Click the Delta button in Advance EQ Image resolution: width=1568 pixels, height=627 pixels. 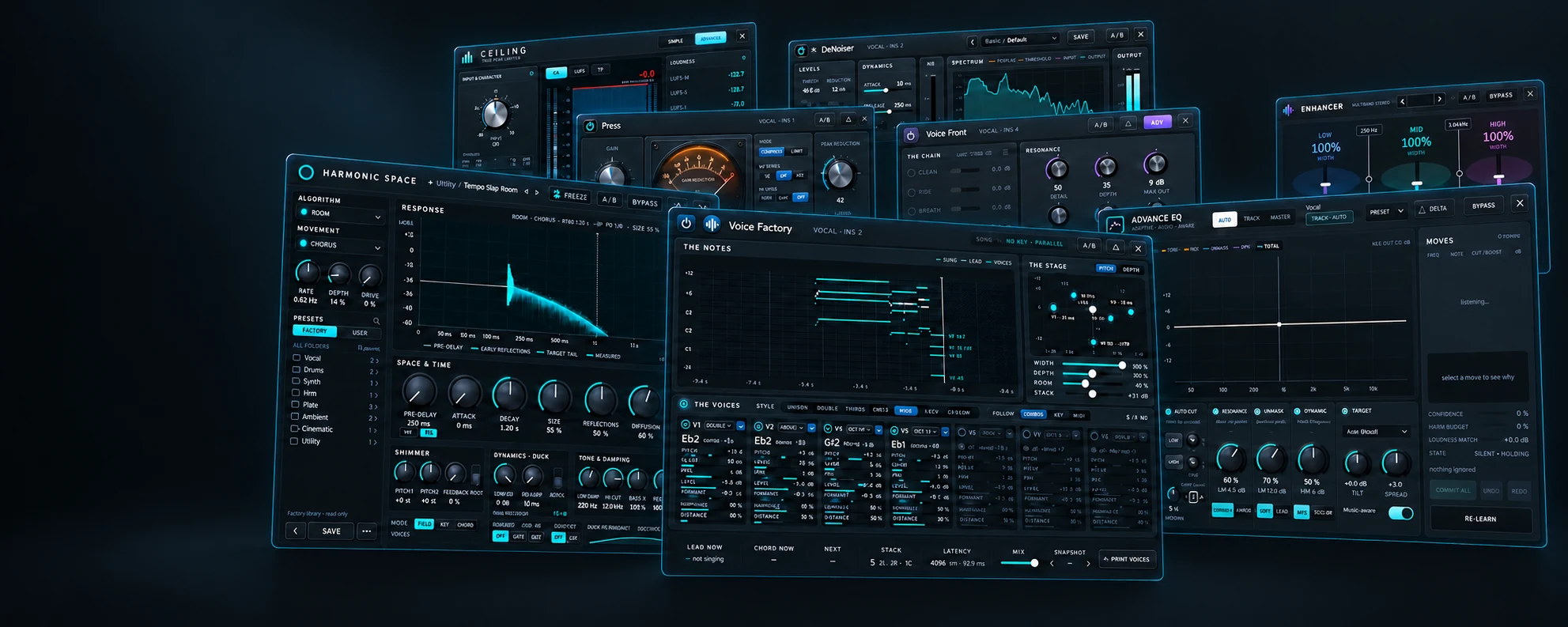[1433, 209]
